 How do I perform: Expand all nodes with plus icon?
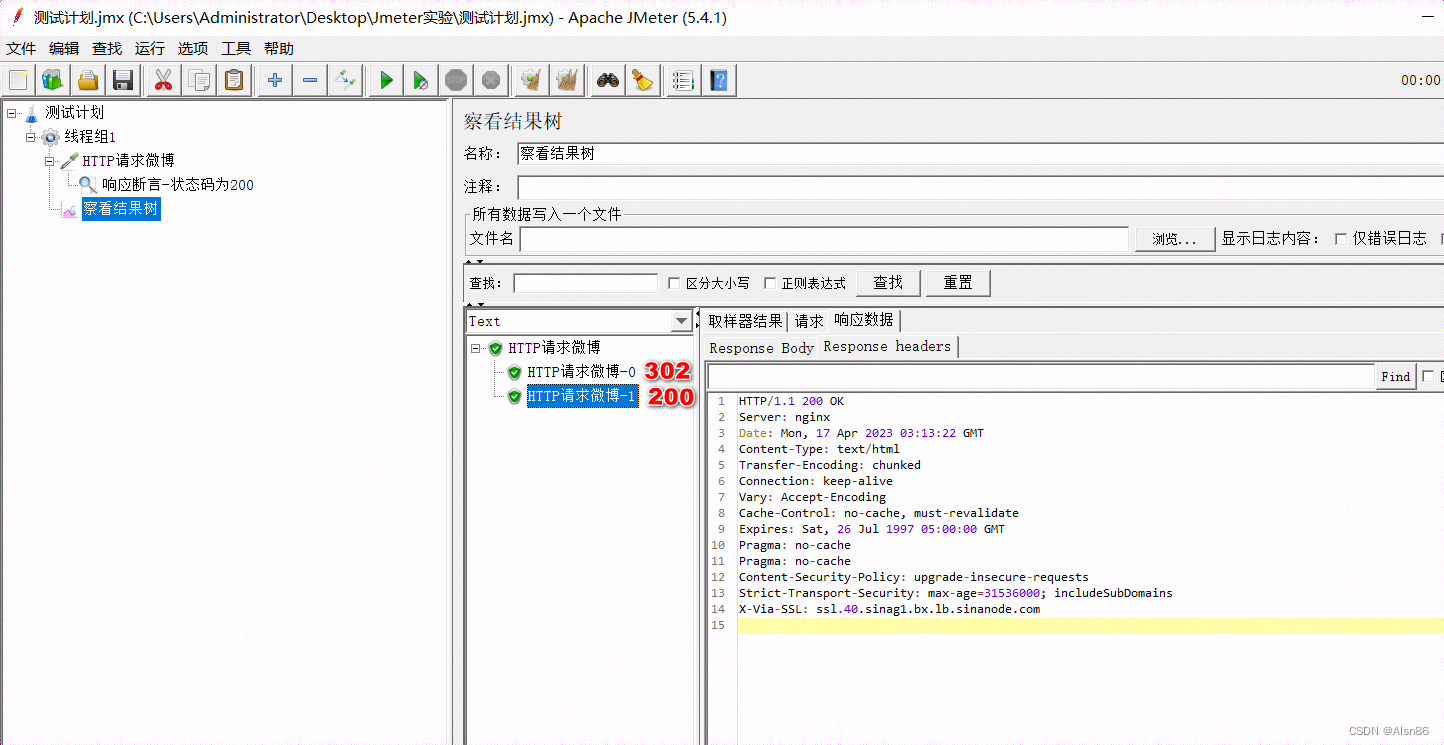(274, 81)
